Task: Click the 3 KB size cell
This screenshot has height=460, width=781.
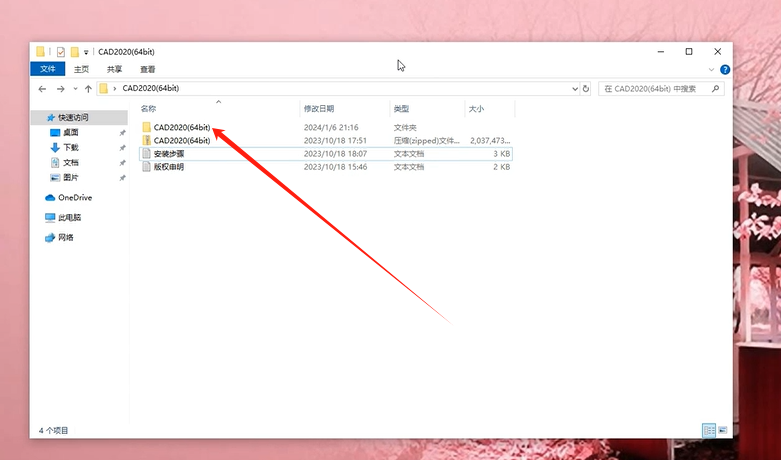Action: click(502, 154)
